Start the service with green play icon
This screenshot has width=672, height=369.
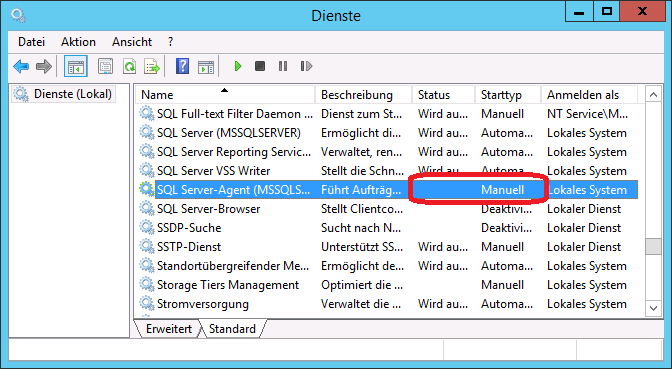[238, 66]
